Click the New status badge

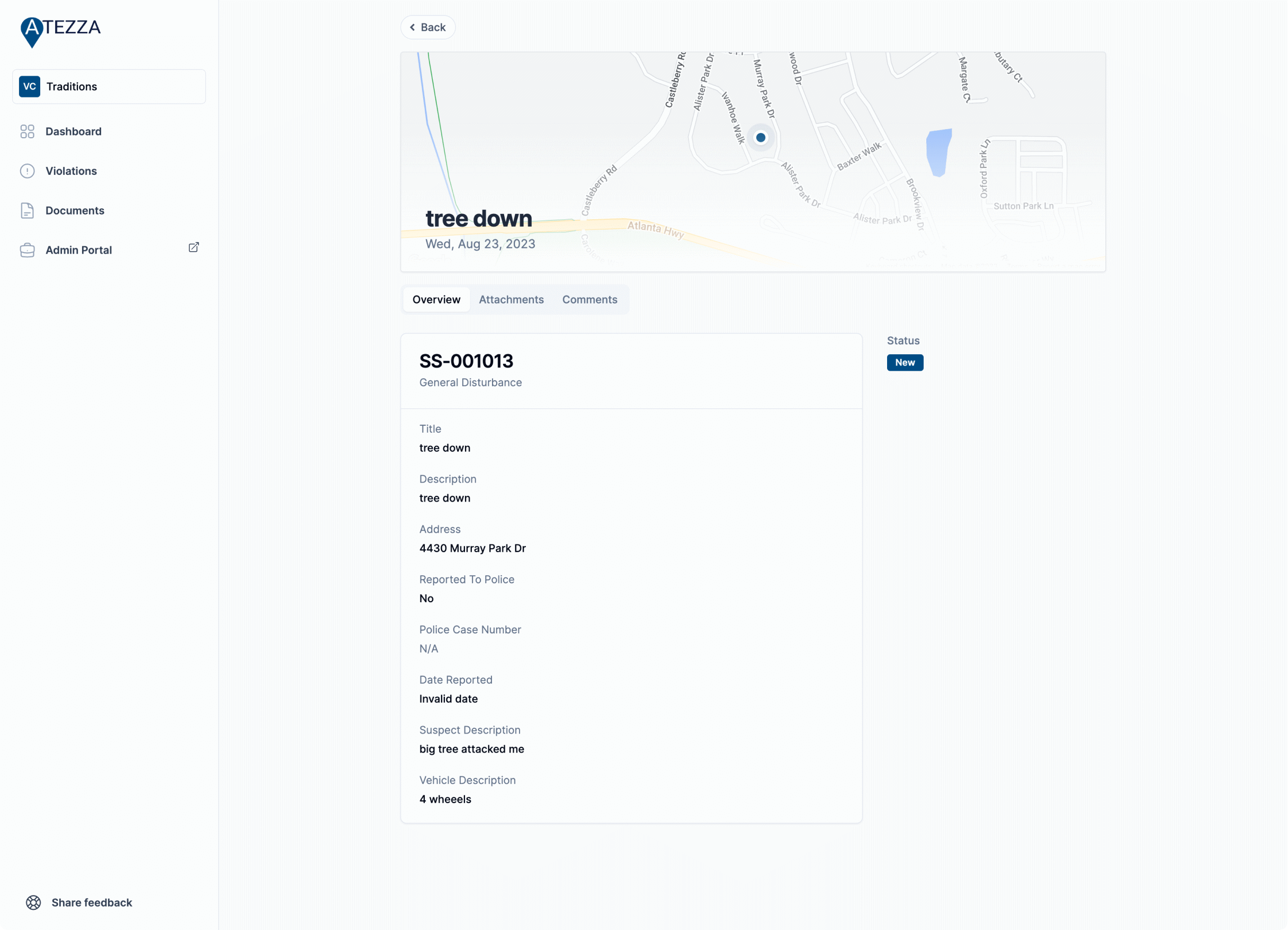click(904, 362)
